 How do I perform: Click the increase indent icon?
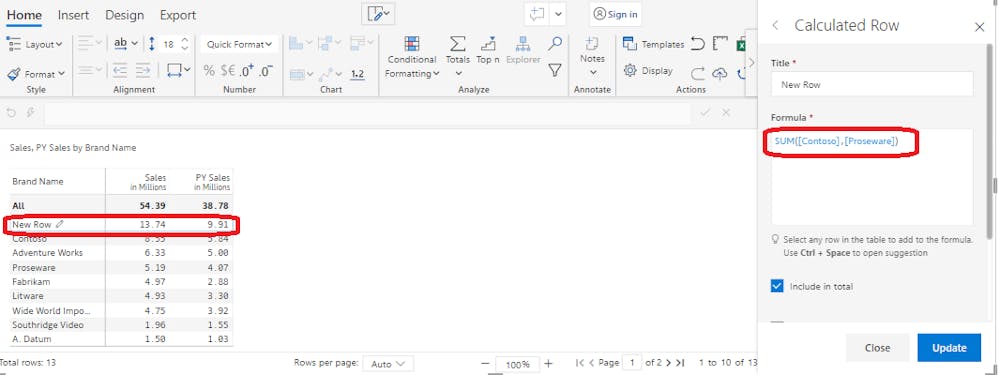143,70
